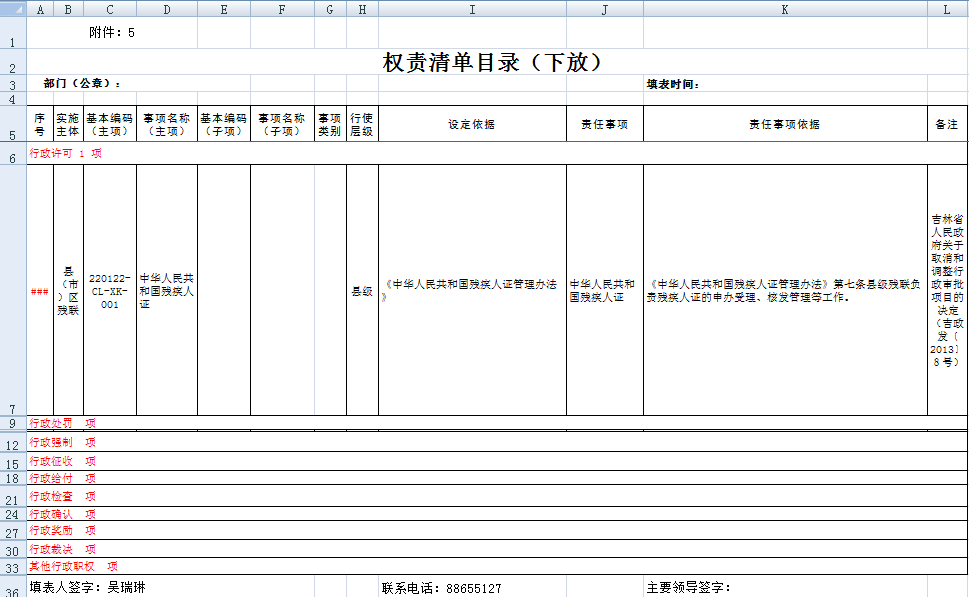Screen dimensions: 969x597
Task: Click the cell showing 220122-CL-XK-001
Action: coord(109,290)
